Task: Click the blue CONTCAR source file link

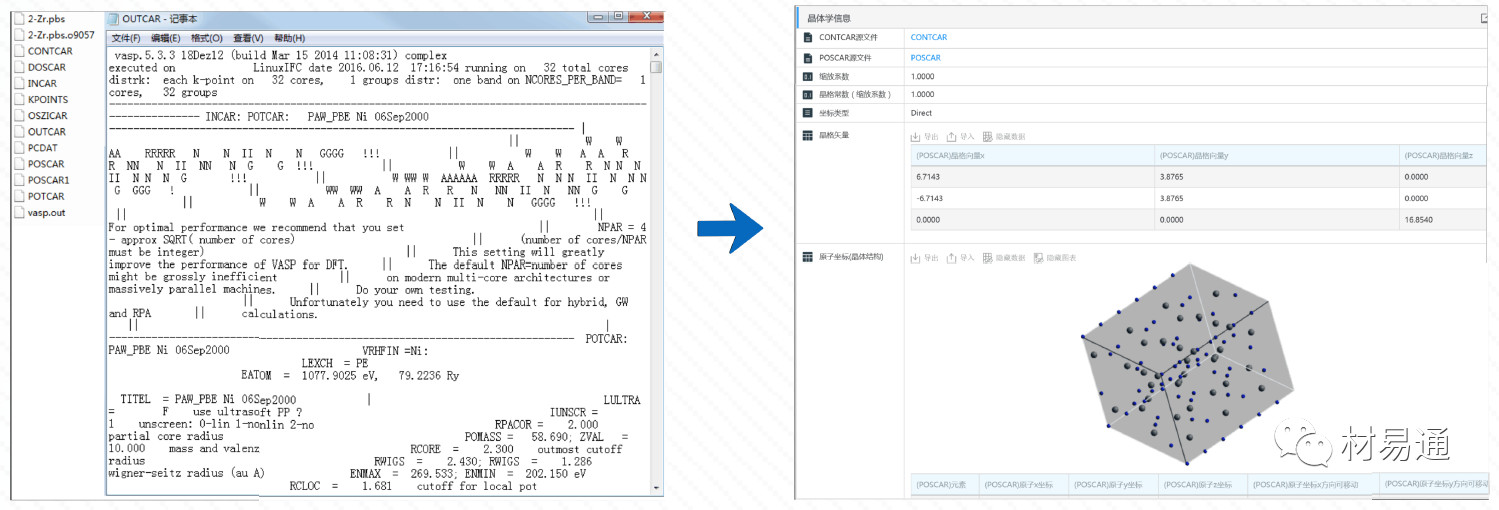Action: click(928, 38)
